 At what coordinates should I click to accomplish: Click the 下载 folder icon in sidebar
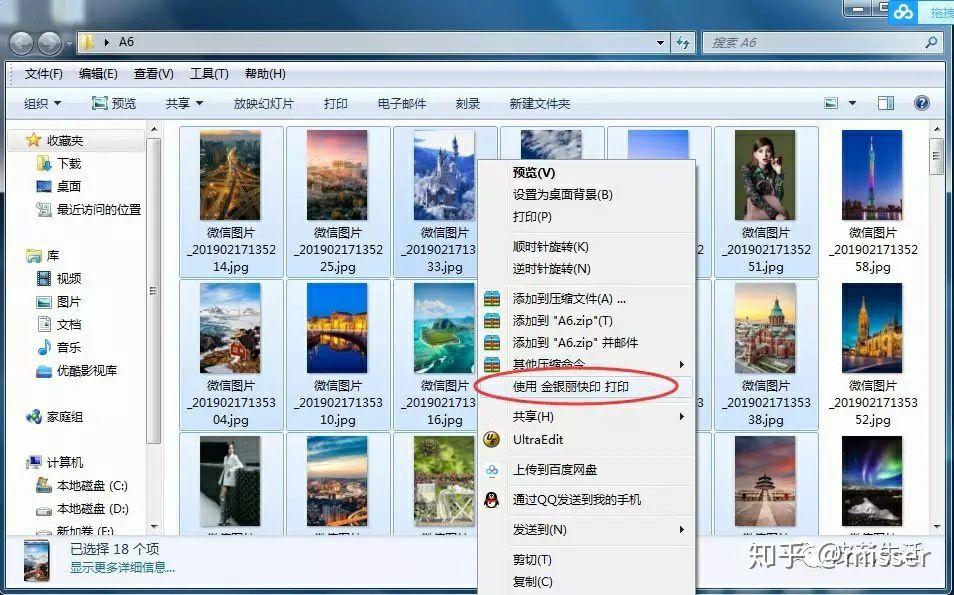[x=44, y=163]
